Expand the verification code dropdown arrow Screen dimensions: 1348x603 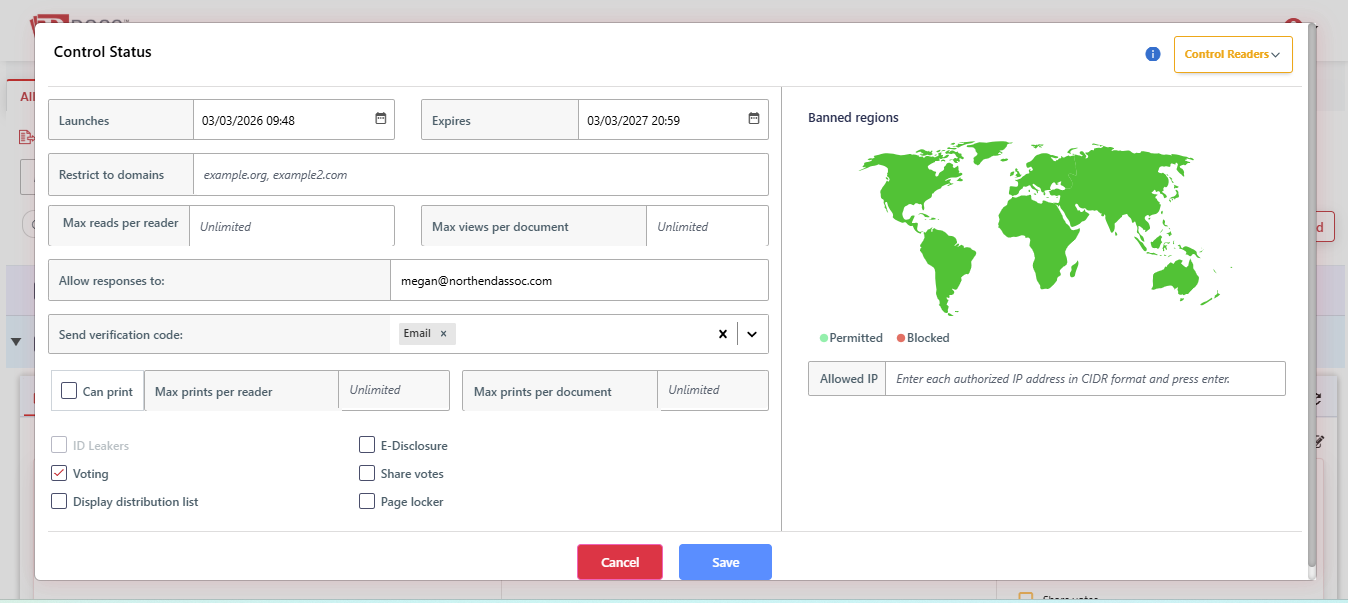pyautogui.click(x=752, y=334)
